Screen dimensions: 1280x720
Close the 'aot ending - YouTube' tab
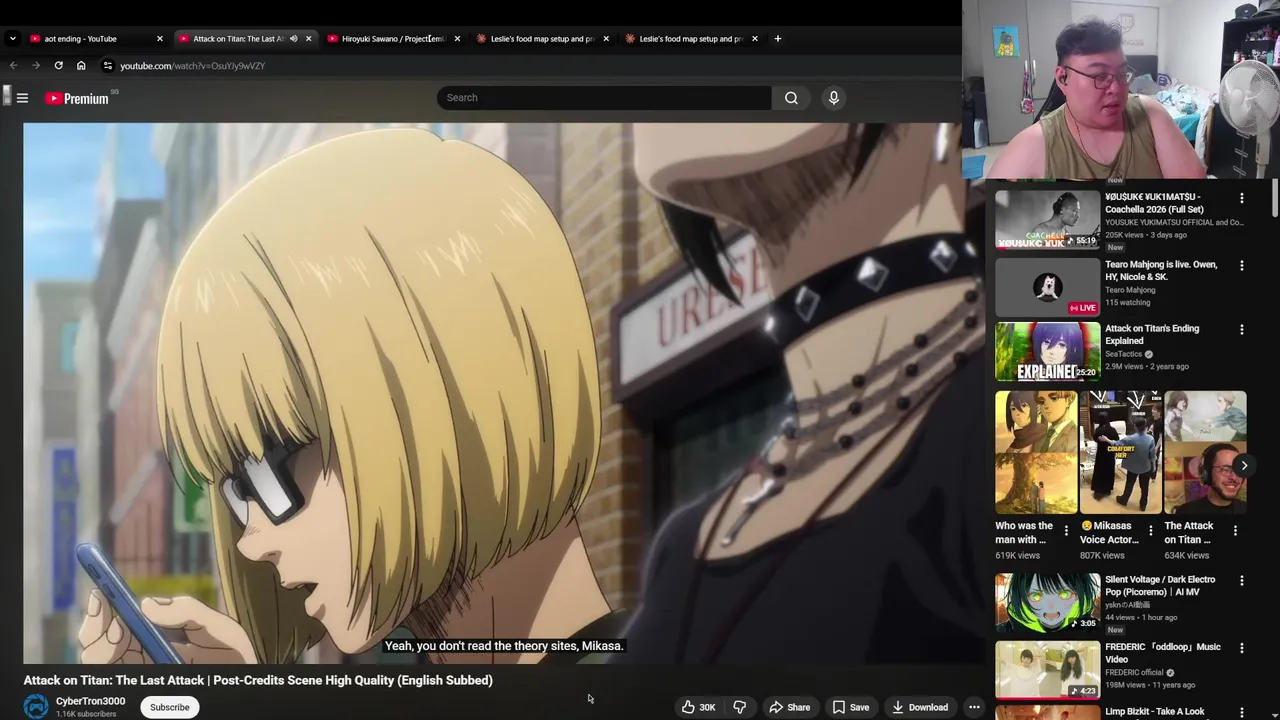point(159,39)
